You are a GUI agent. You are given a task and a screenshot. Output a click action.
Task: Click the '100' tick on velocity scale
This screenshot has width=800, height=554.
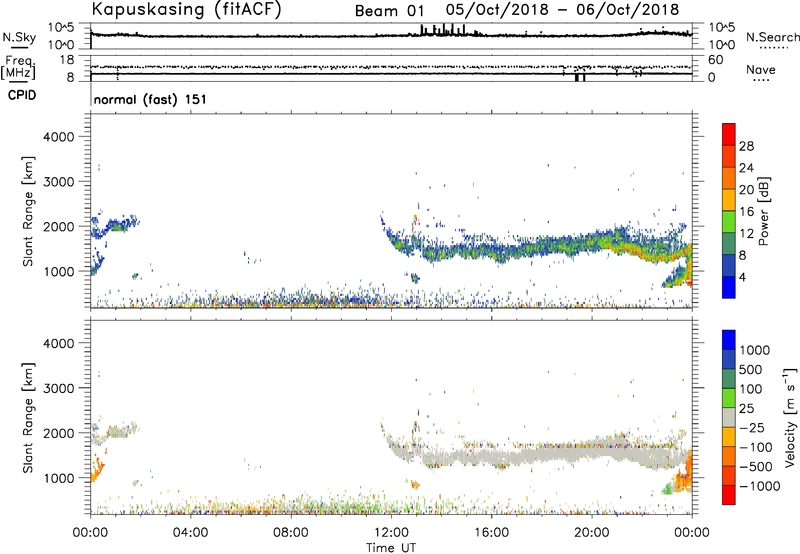pyautogui.click(x=750, y=389)
